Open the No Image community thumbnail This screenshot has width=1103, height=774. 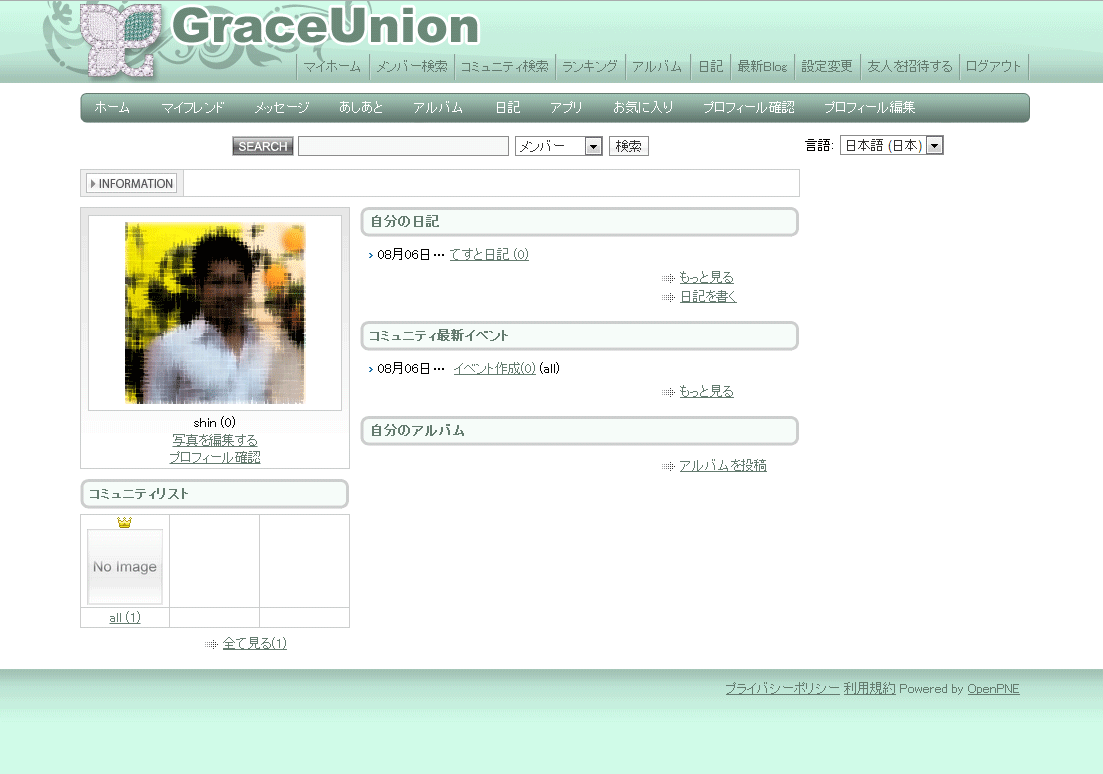coord(125,567)
